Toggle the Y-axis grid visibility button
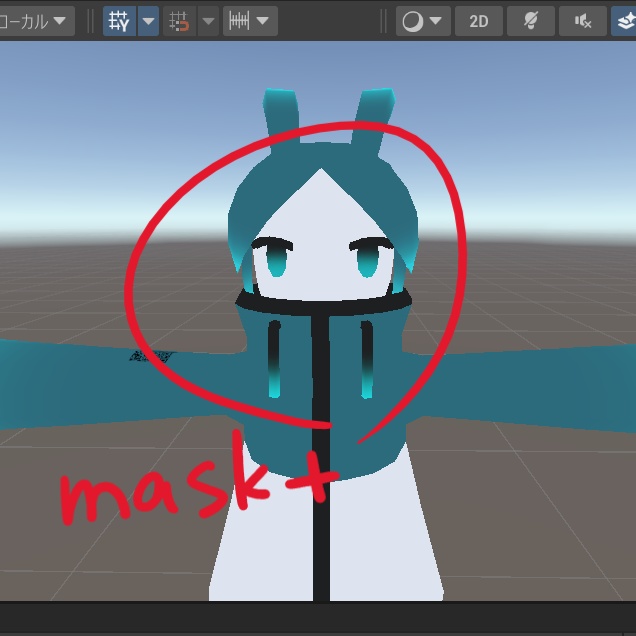This screenshot has width=636, height=636. (119, 21)
